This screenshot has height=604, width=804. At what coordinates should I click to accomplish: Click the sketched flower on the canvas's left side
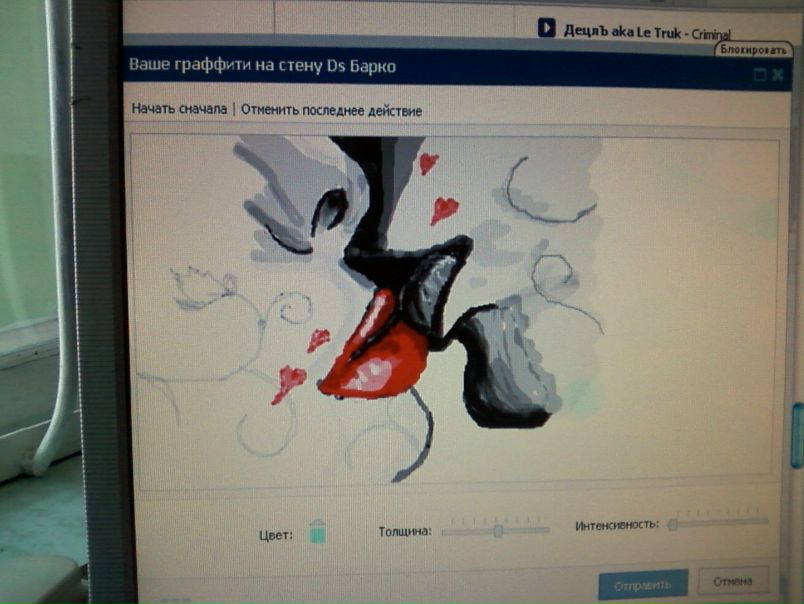pyautogui.click(x=200, y=287)
